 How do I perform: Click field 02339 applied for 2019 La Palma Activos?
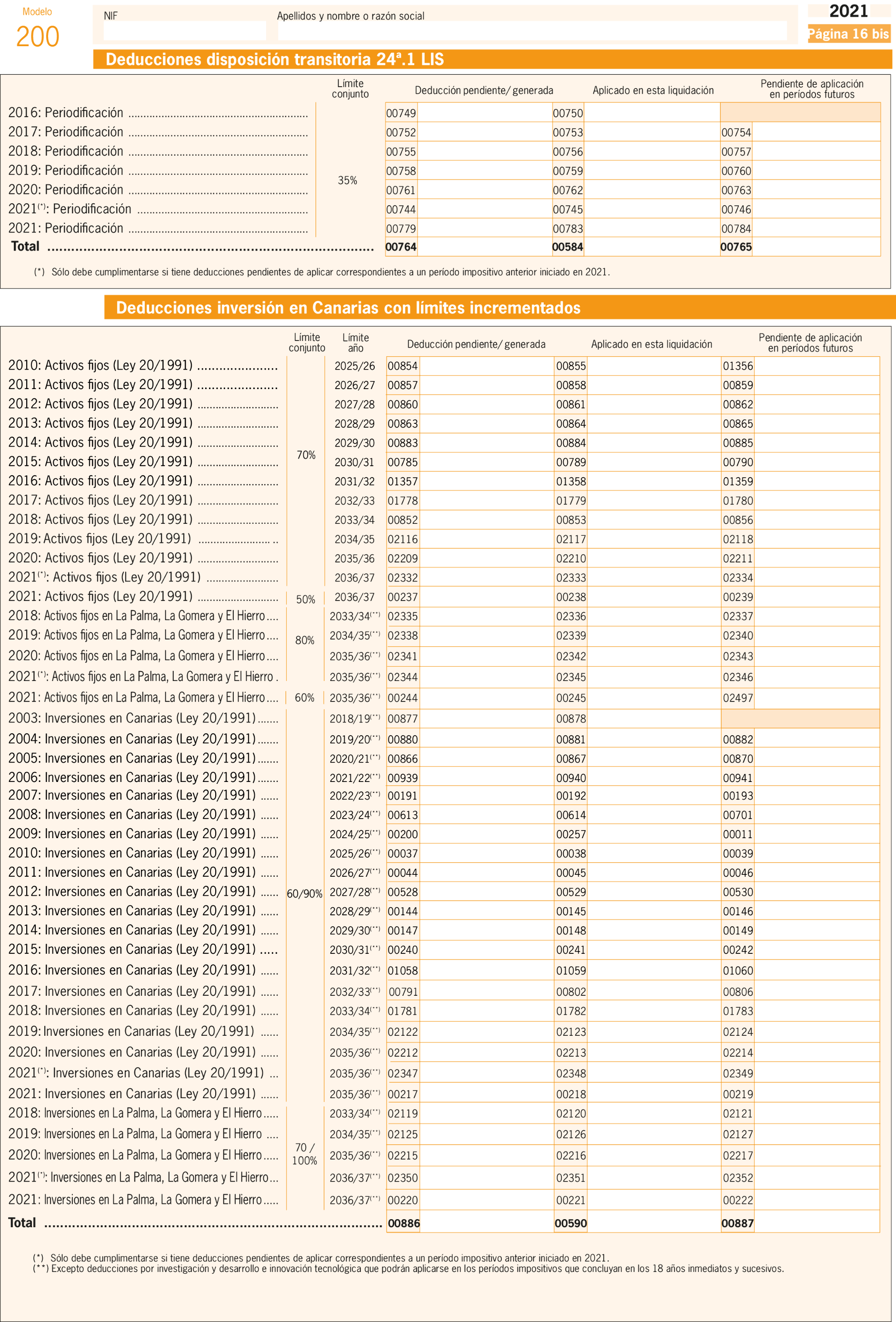[x=653, y=636]
